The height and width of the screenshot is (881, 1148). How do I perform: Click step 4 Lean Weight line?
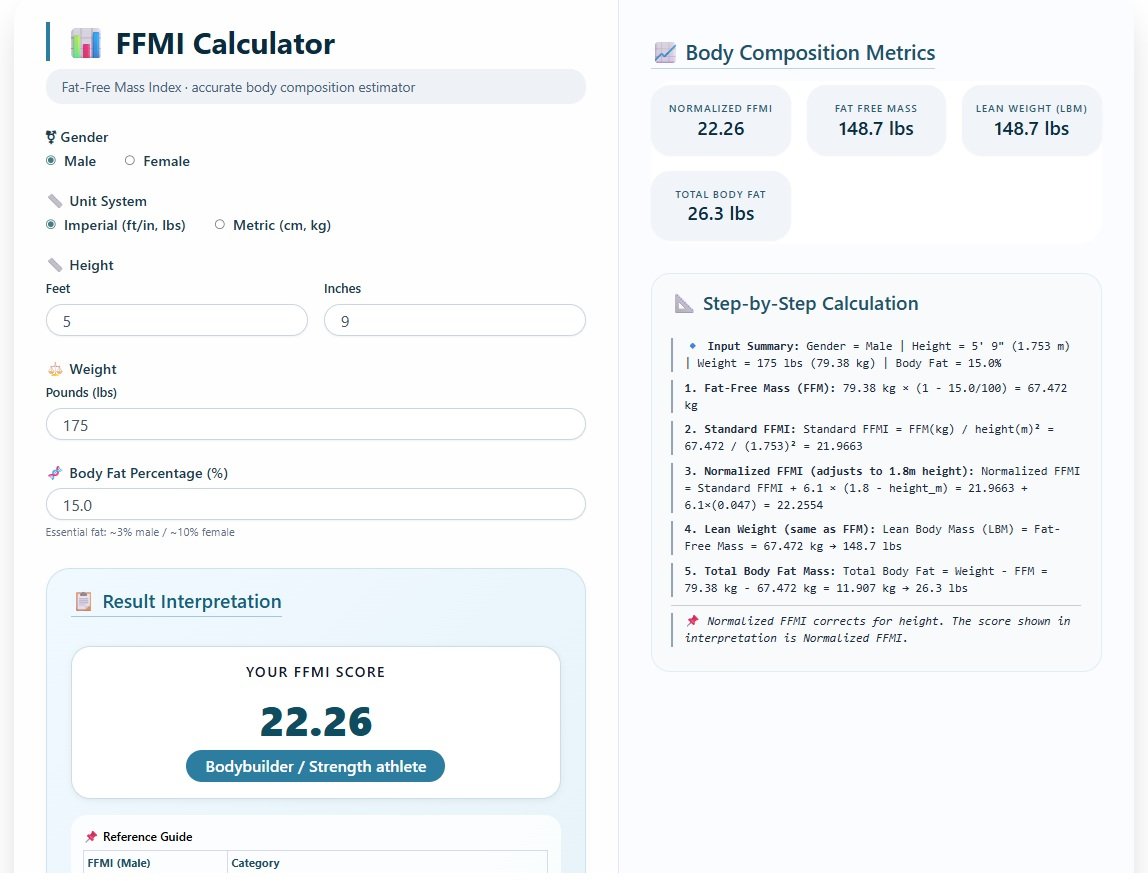click(876, 538)
